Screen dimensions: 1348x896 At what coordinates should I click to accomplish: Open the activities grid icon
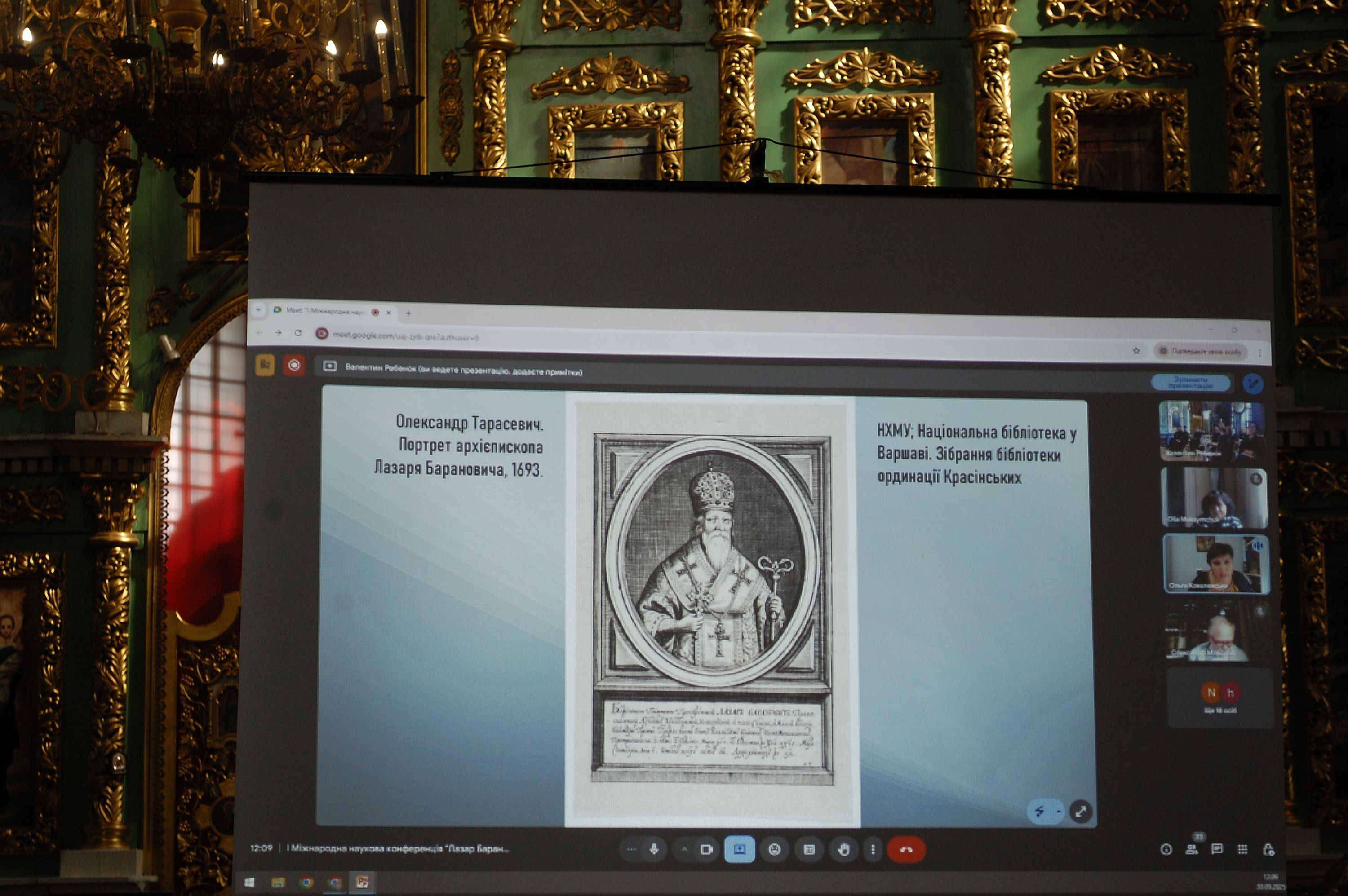pyautogui.click(x=1242, y=850)
